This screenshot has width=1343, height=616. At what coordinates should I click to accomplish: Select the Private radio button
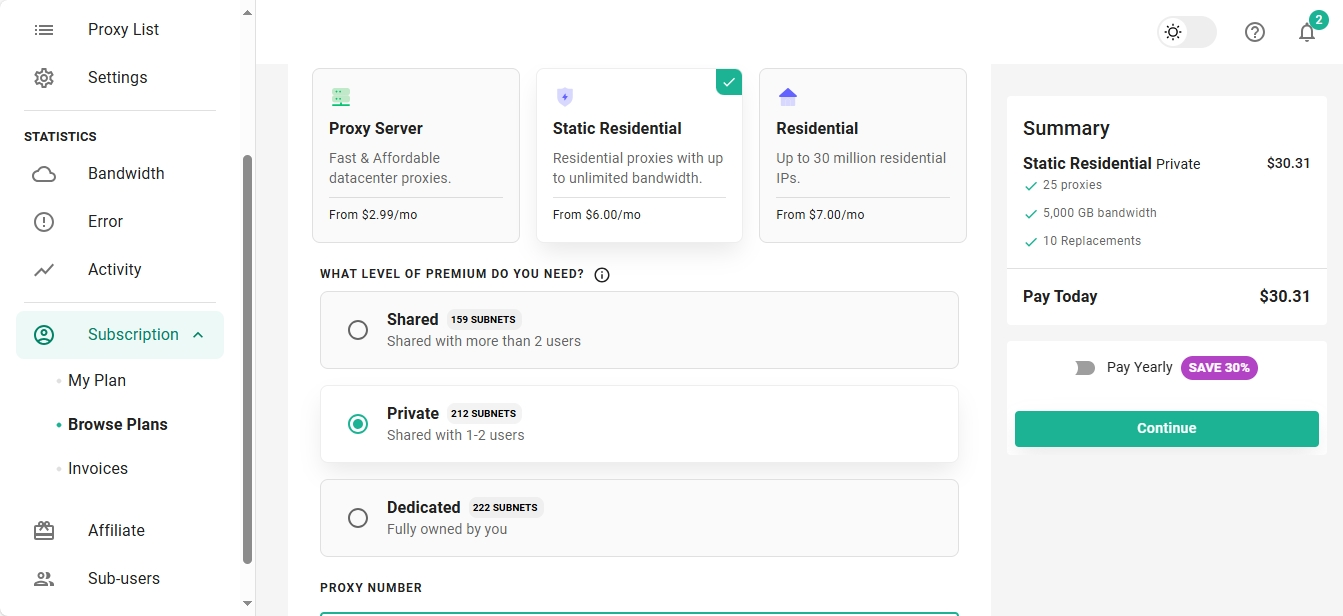pyautogui.click(x=358, y=424)
